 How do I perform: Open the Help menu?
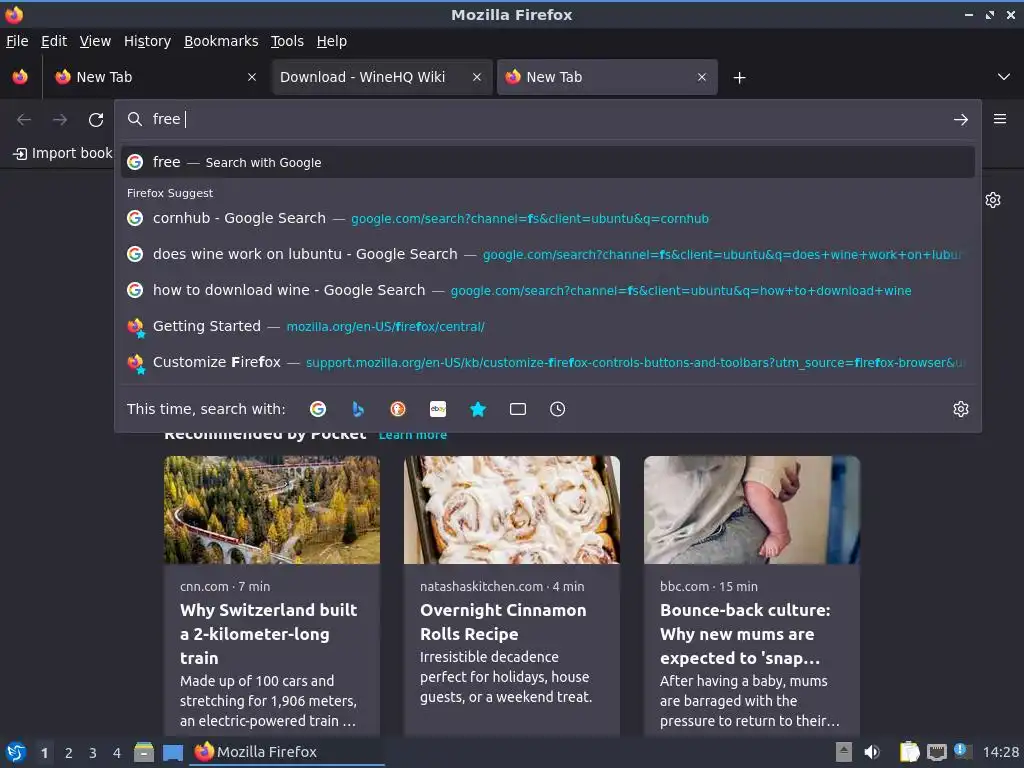pos(332,41)
